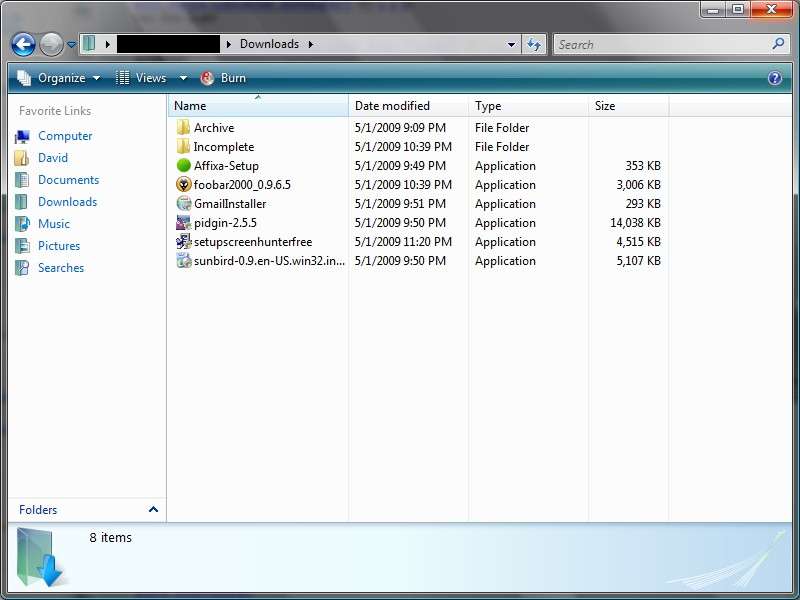Sort by Type column header
Screen dimensions: 800x600
pyautogui.click(x=528, y=106)
